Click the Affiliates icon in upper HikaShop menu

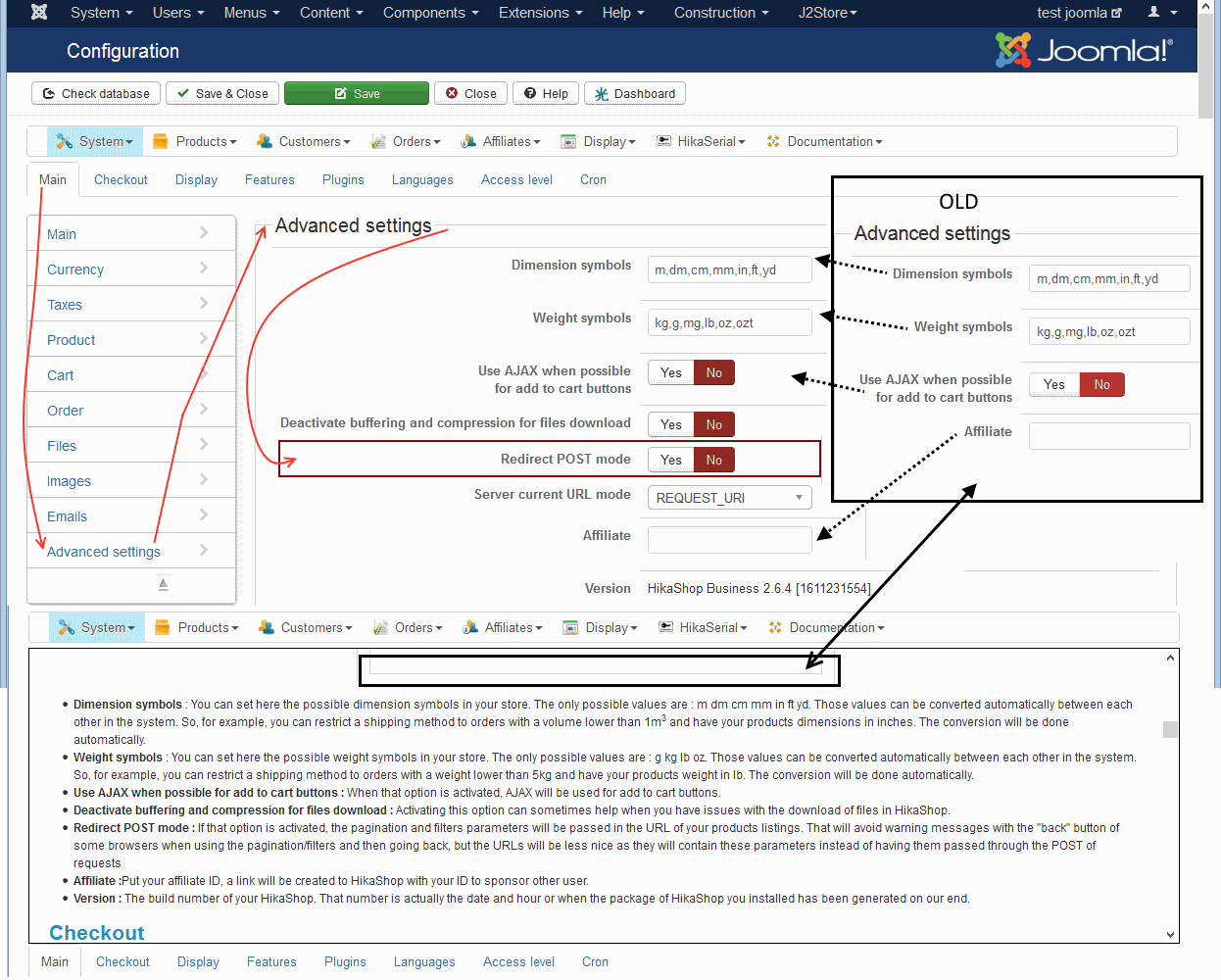click(x=468, y=141)
